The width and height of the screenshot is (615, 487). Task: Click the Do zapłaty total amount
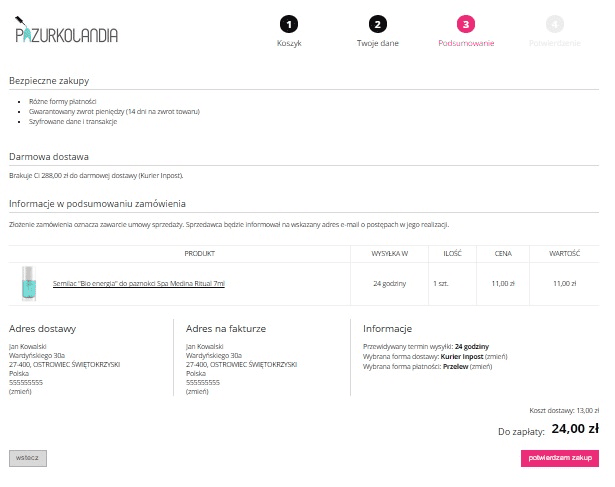tap(575, 429)
